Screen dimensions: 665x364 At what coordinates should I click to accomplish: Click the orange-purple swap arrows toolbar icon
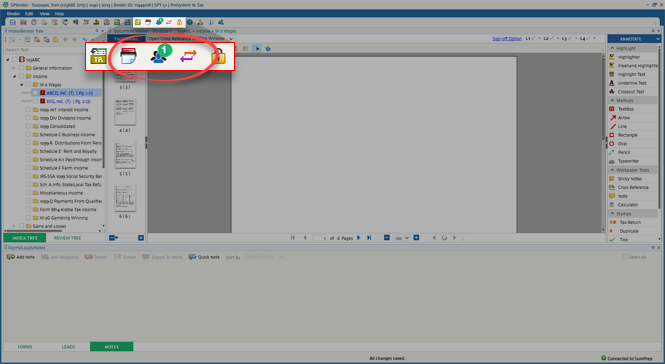click(169, 22)
